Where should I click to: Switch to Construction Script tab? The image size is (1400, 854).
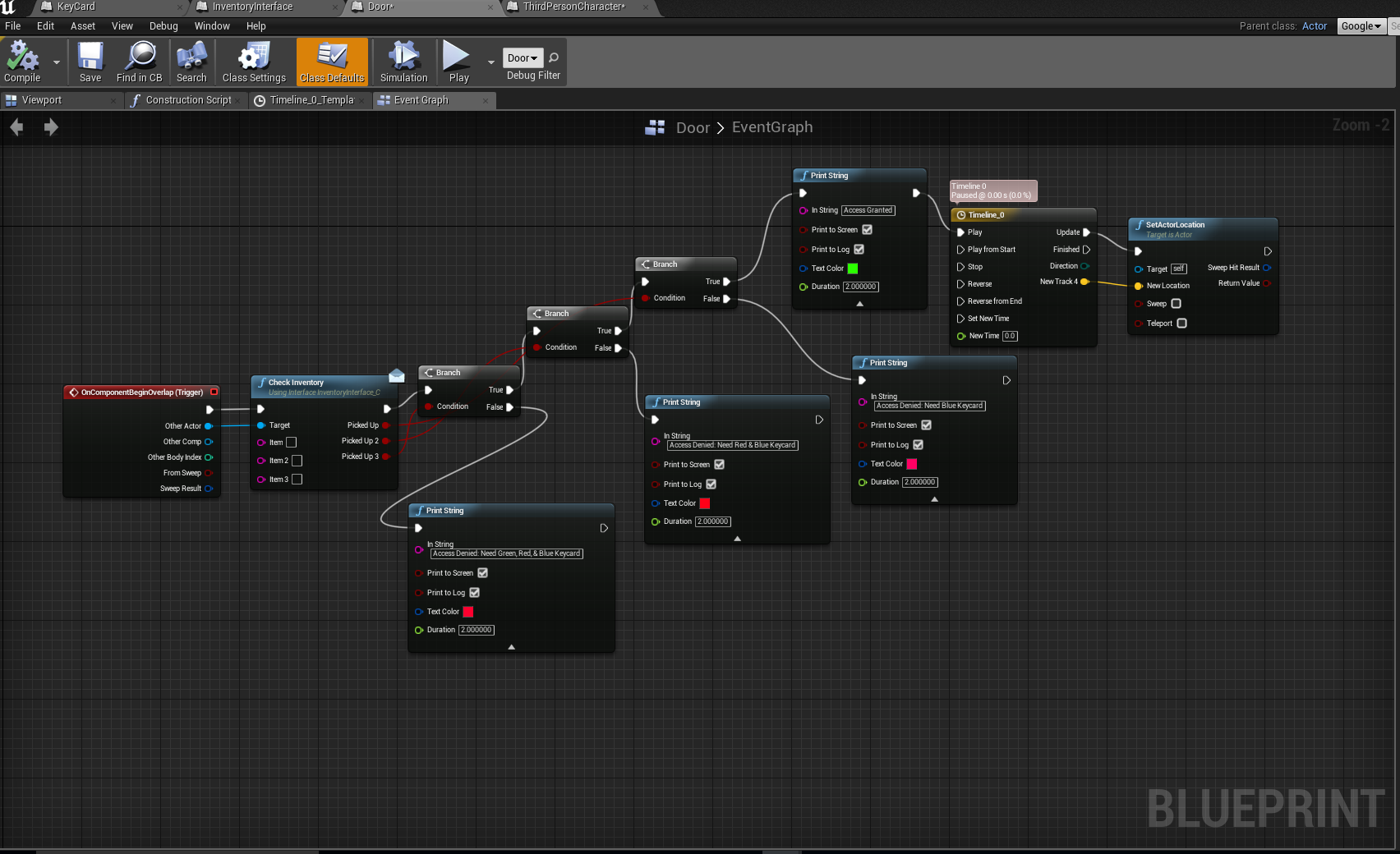pyautogui.click(x=188, y=100)
